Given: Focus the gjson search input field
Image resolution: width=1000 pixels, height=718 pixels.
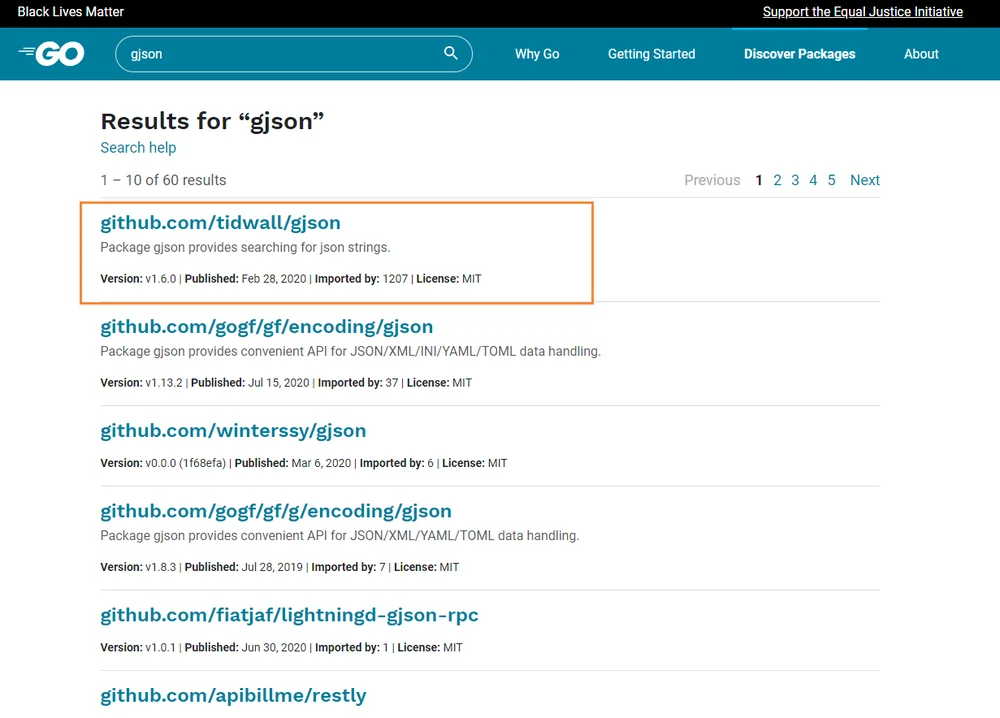Looking at the screenshot, I should coord(293,54).
